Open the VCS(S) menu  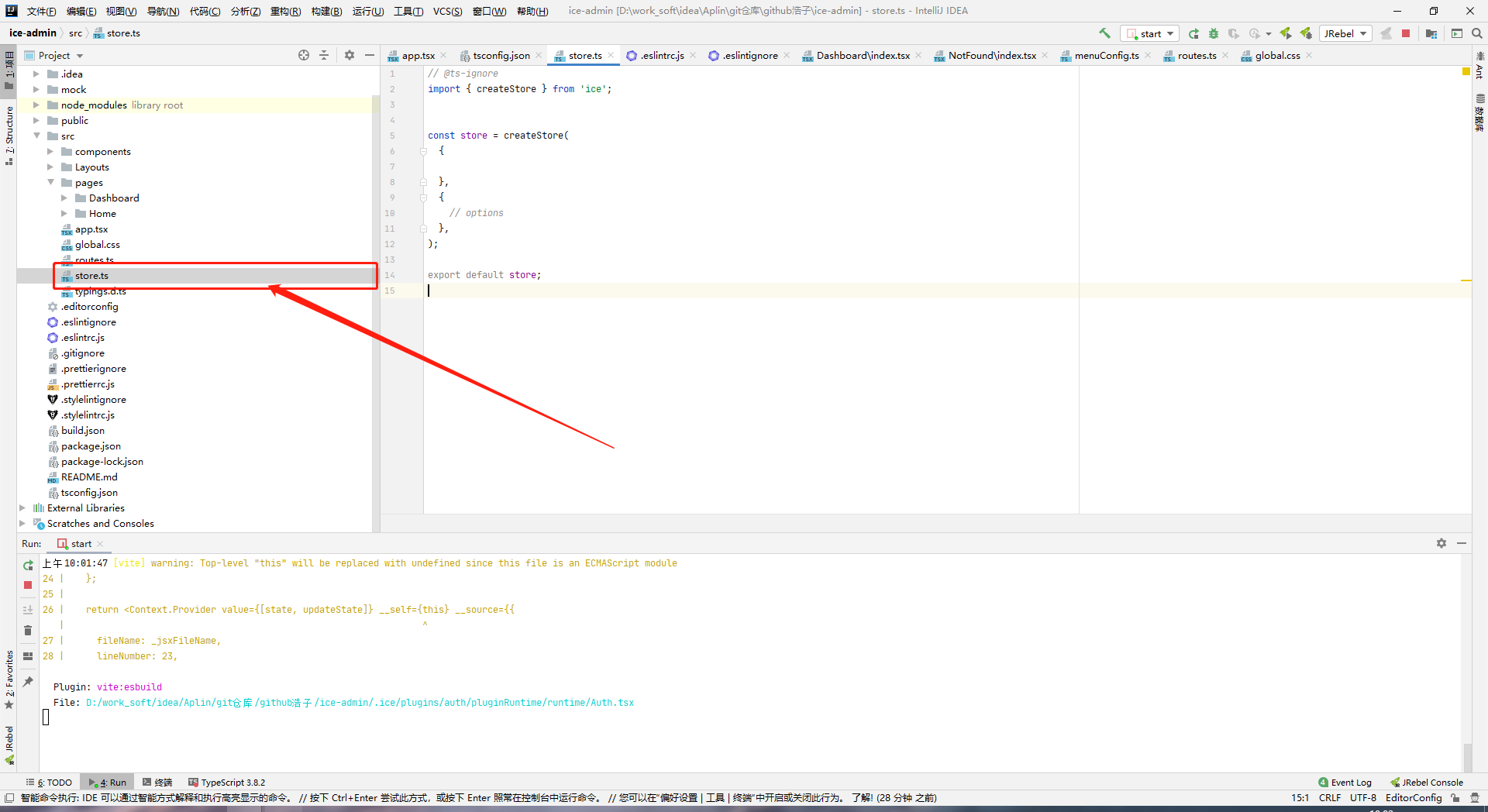tap(447, 11)
